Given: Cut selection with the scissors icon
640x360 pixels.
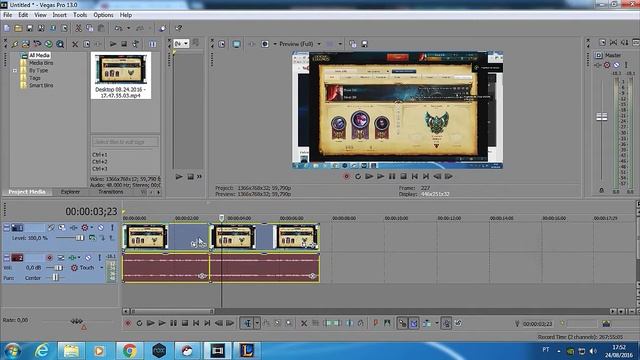Looking at the screenshot, I should pos(78,28).
